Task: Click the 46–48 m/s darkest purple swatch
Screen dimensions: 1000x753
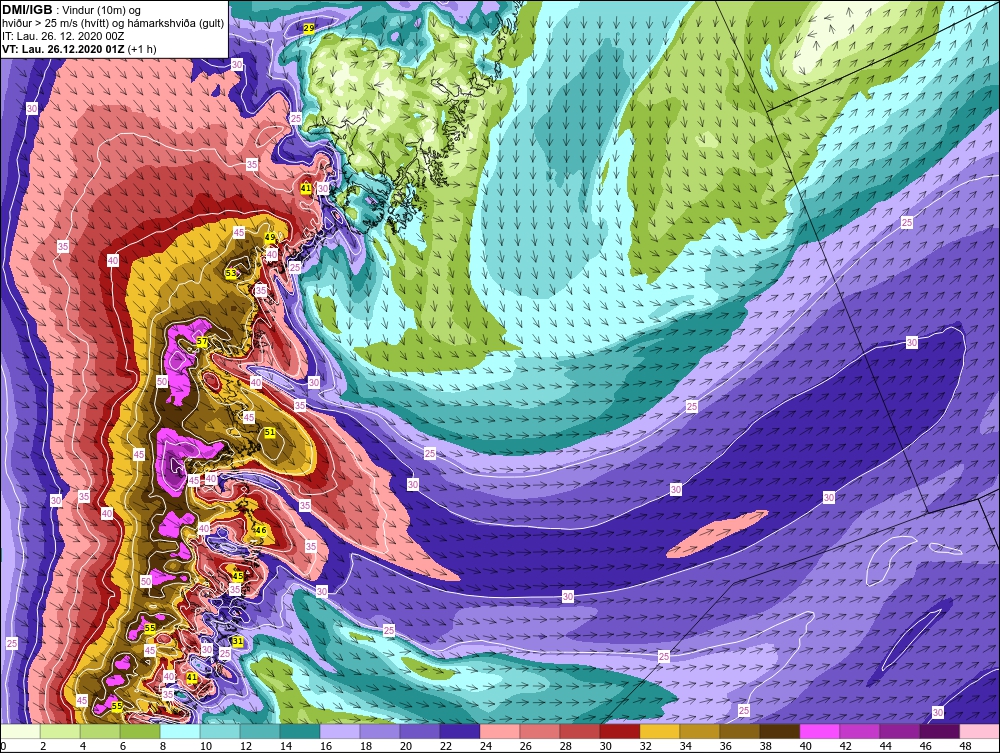Action: point(939,731)
